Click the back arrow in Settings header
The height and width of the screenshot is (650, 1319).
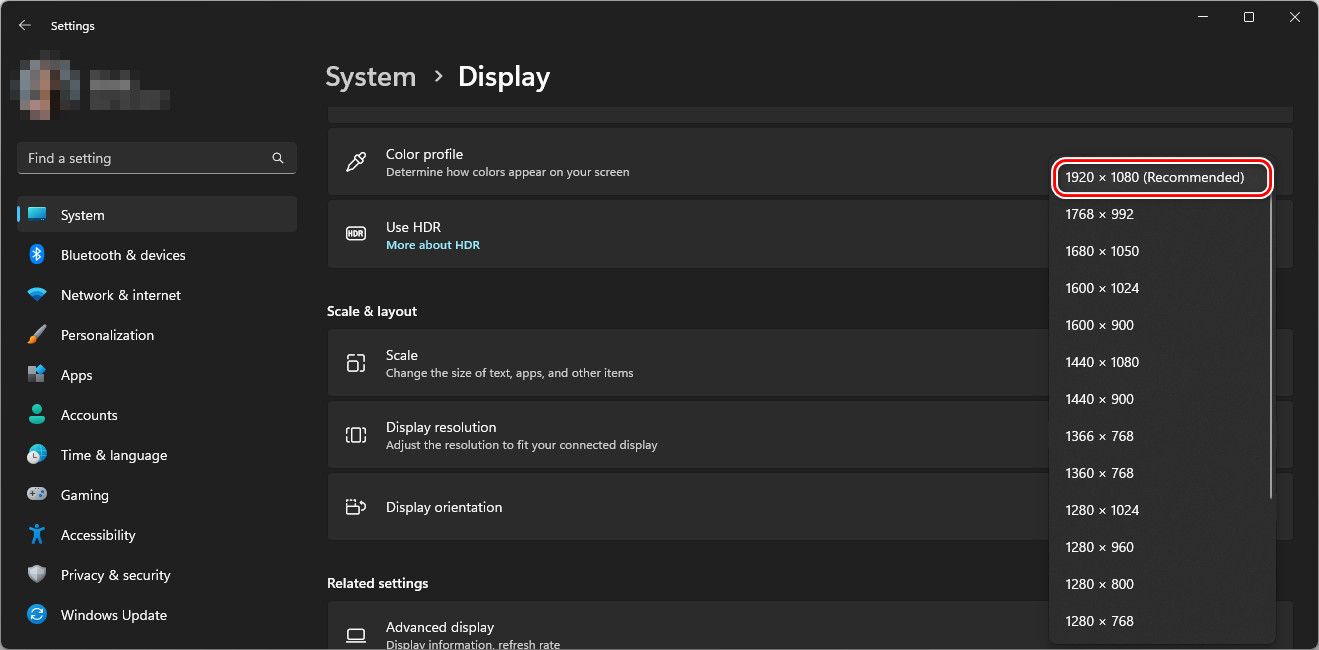click(25, 26)
